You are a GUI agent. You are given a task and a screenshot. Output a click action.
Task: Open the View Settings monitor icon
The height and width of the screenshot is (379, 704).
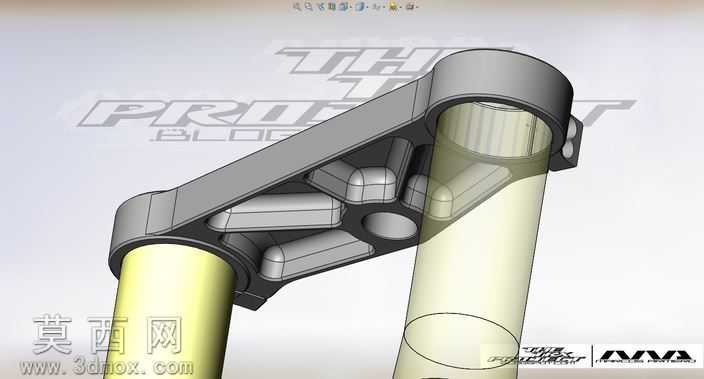[x=411, y=6]
